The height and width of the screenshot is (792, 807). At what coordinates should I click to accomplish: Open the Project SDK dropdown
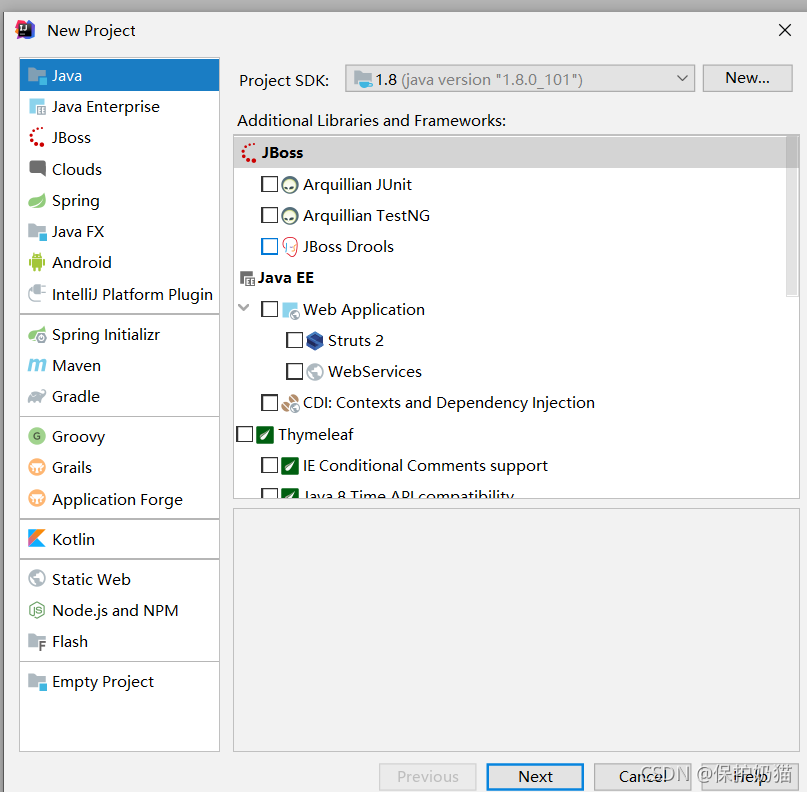click(x=520, y=79)
